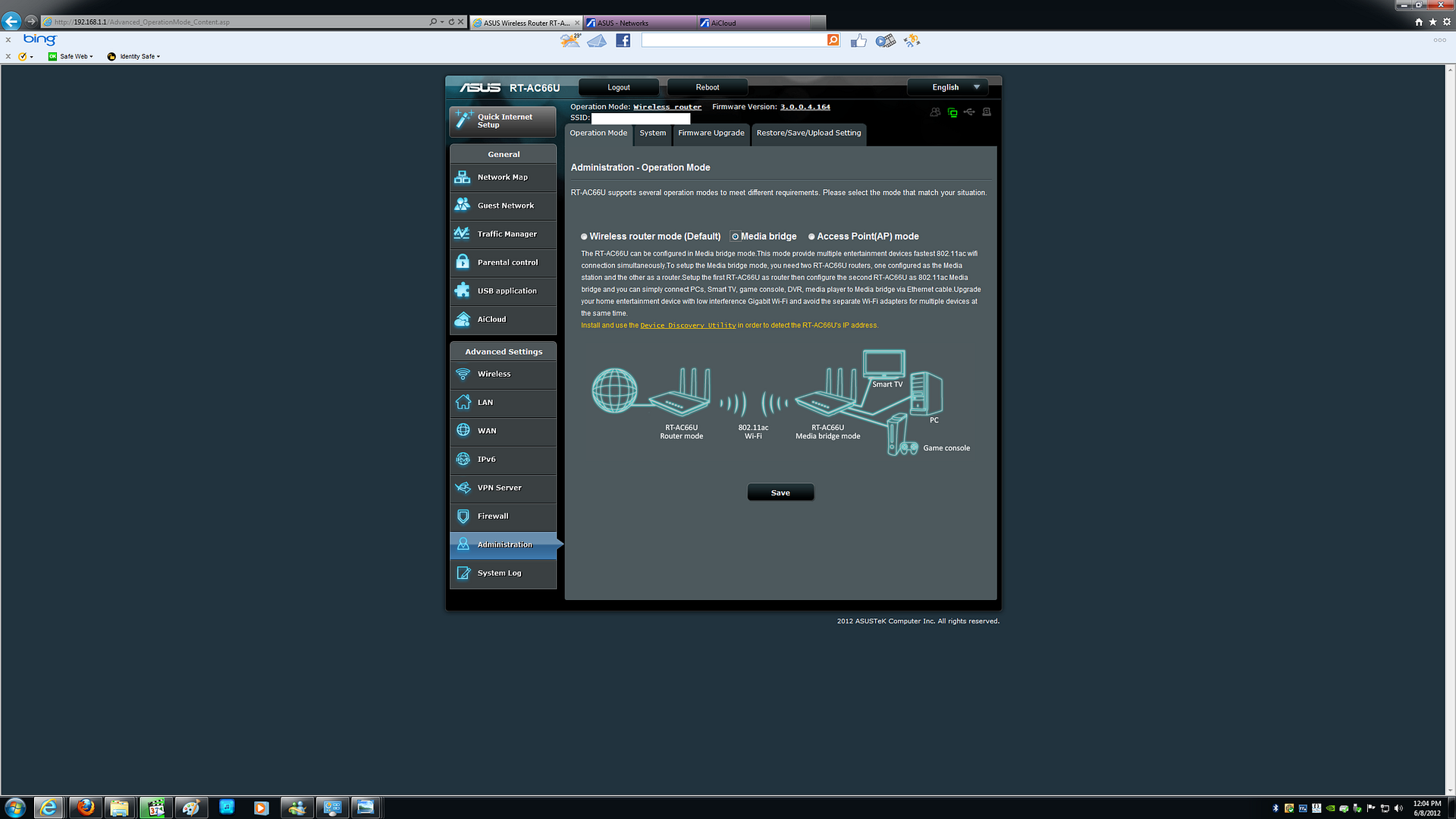The width and height of the screenshot is (1456, 819).
Task: Click firmware version 3.0.0.4.164 link
Action: [x=805, y=107]
